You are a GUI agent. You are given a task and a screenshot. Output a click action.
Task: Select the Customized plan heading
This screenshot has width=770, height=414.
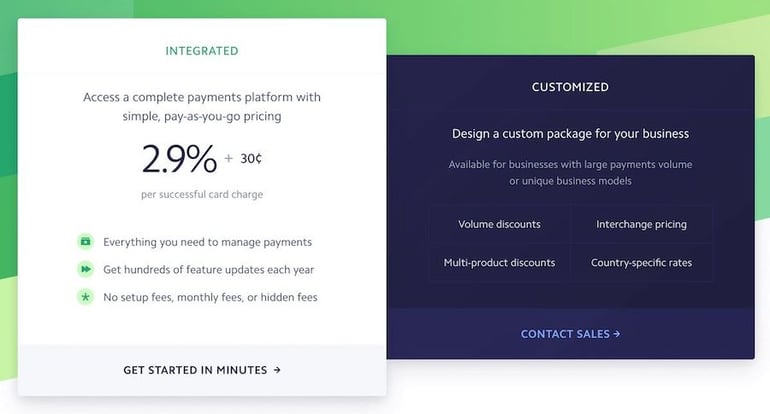tap(570, 87)
